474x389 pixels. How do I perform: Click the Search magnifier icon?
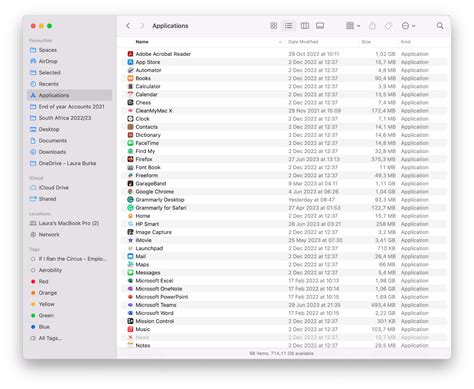pos(440,26)
